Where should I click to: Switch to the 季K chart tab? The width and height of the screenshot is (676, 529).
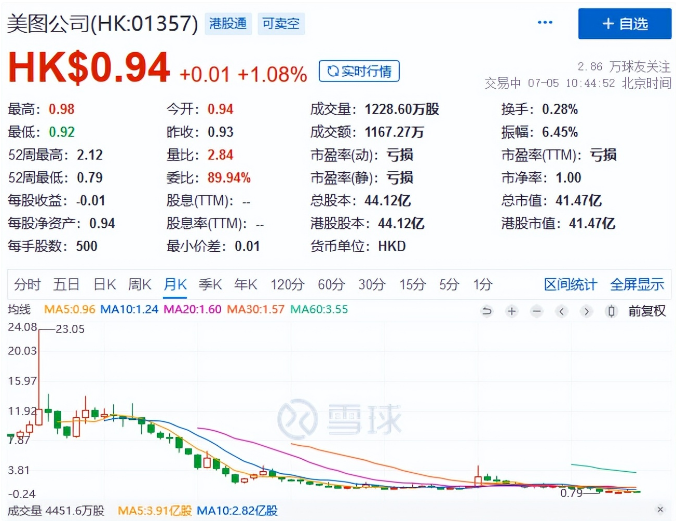click(x=210, y=285)
